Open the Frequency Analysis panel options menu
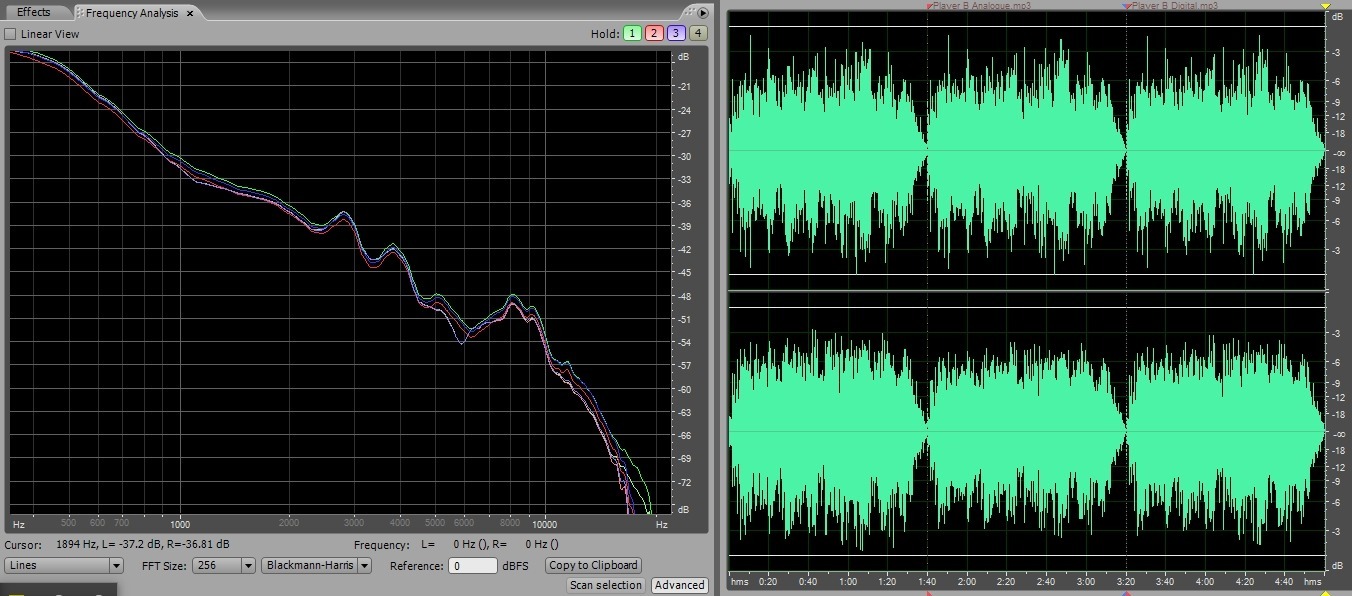This screenshot has height=596, width=1352. [703, 13]
